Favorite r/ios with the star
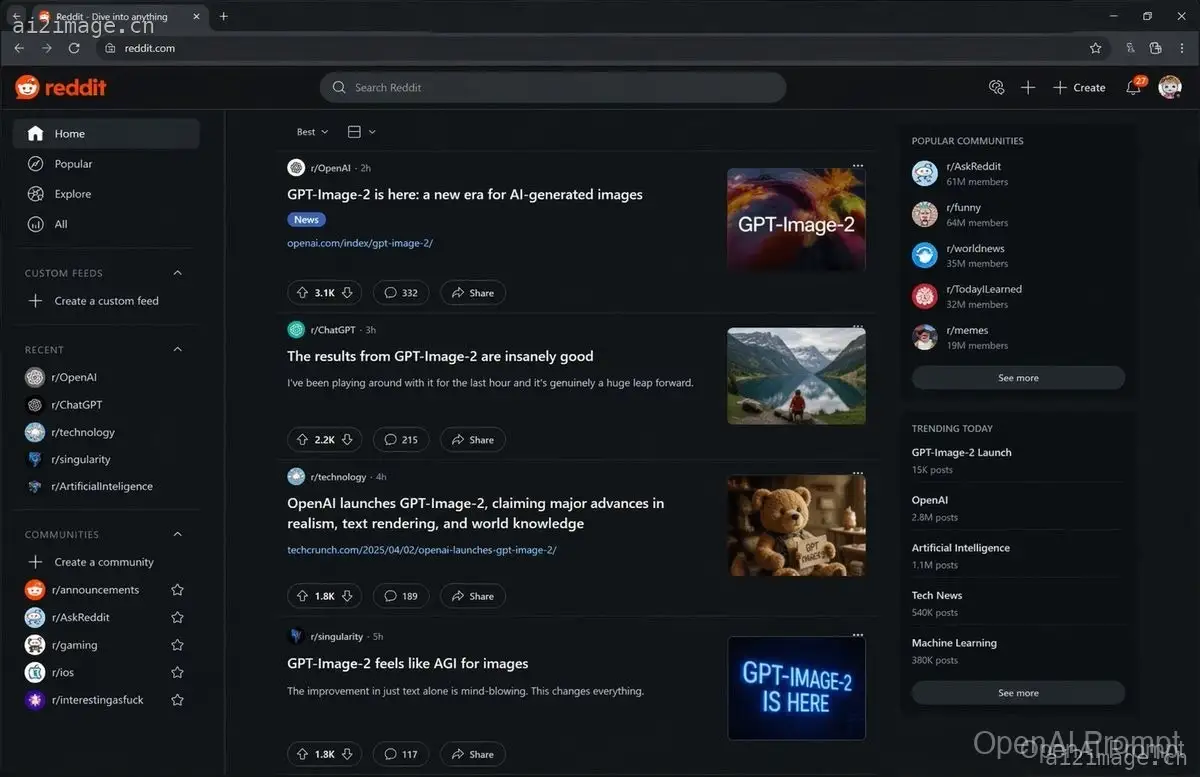This screenshot has height=777, width=1200. tap(177, 672)
